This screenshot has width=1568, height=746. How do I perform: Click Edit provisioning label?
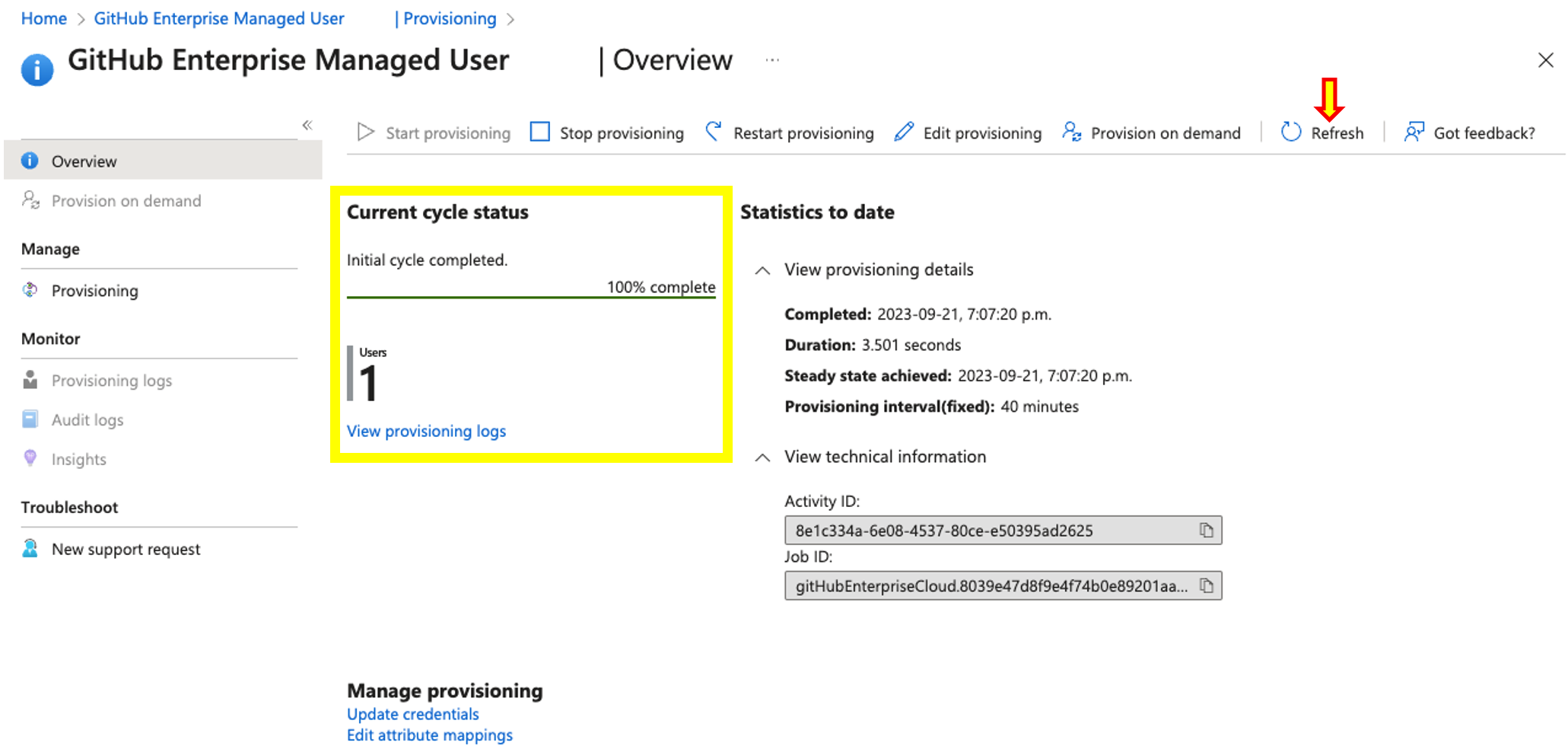(982, 133)
